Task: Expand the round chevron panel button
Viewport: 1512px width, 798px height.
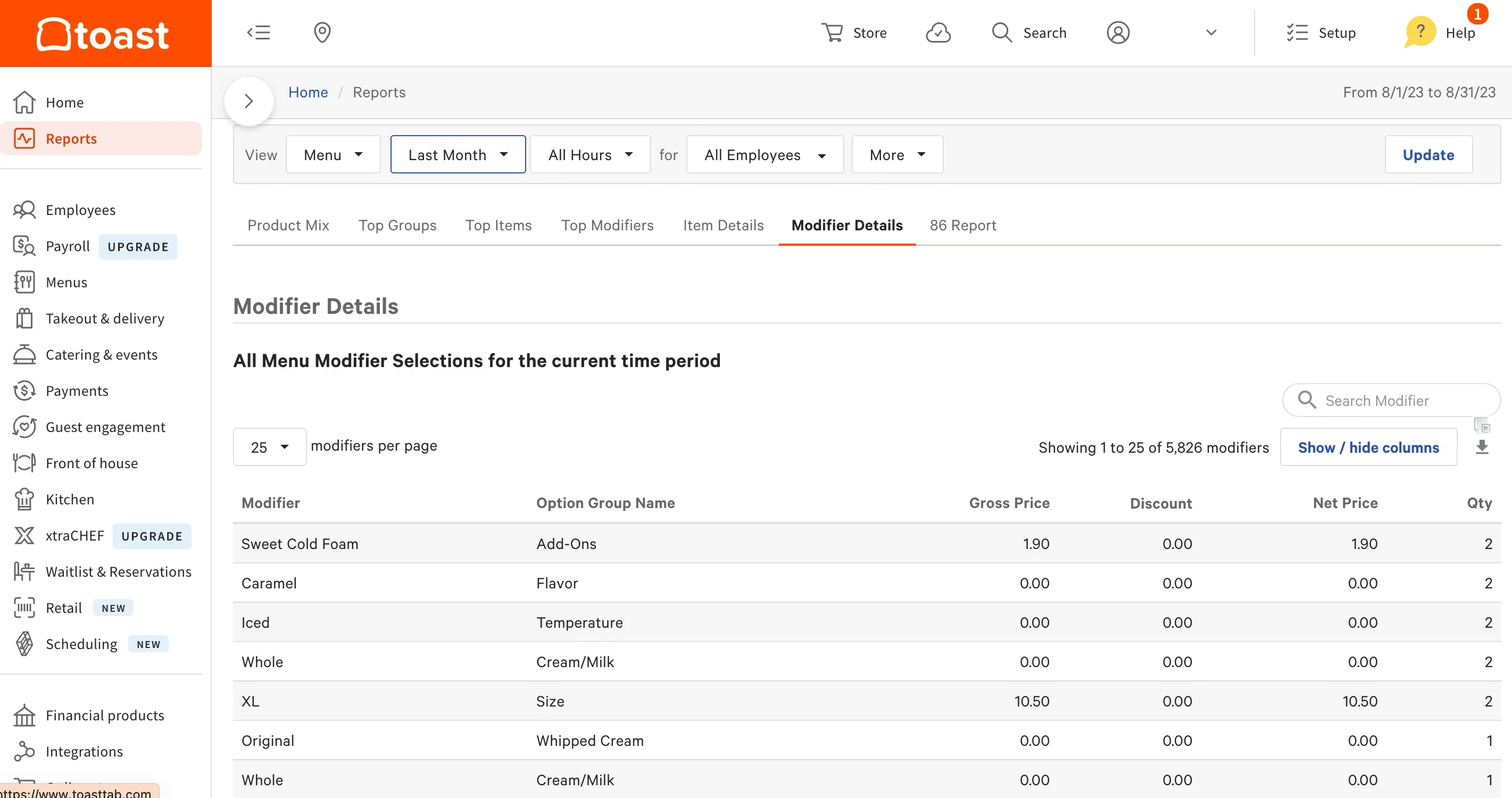Action: (249, 101)
